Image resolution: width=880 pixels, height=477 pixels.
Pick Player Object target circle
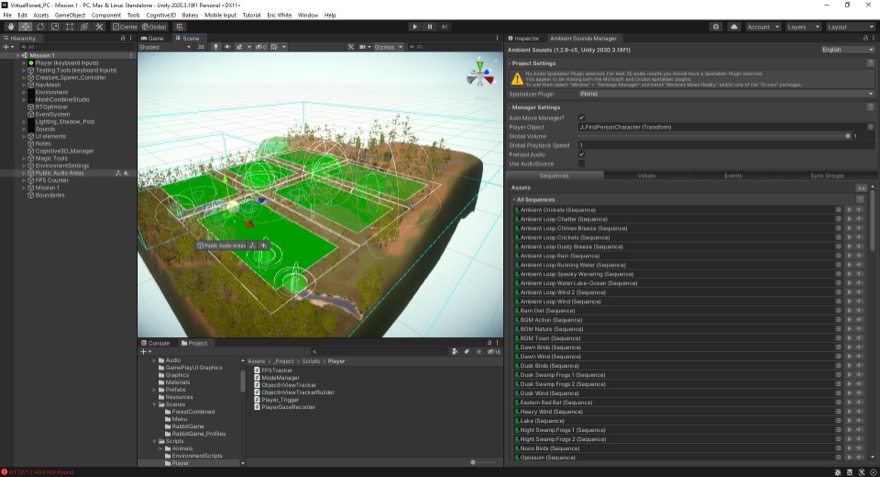click(x=870, y=127)
